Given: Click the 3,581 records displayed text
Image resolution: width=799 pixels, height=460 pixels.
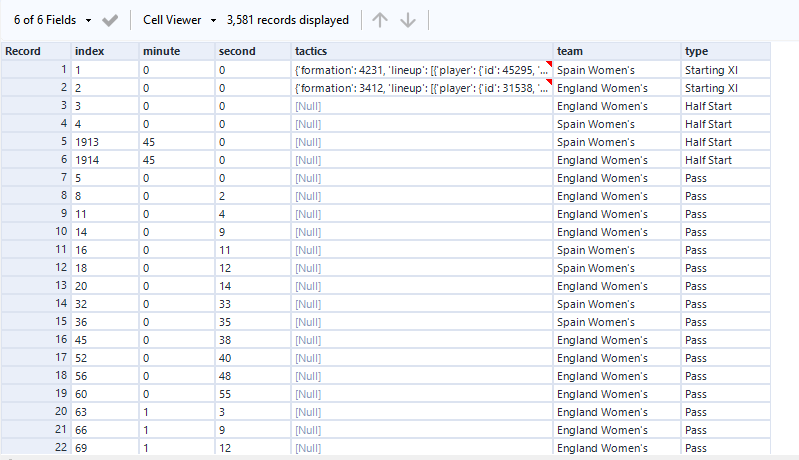Looking at the screenshot, I should (x=288, y=20).
